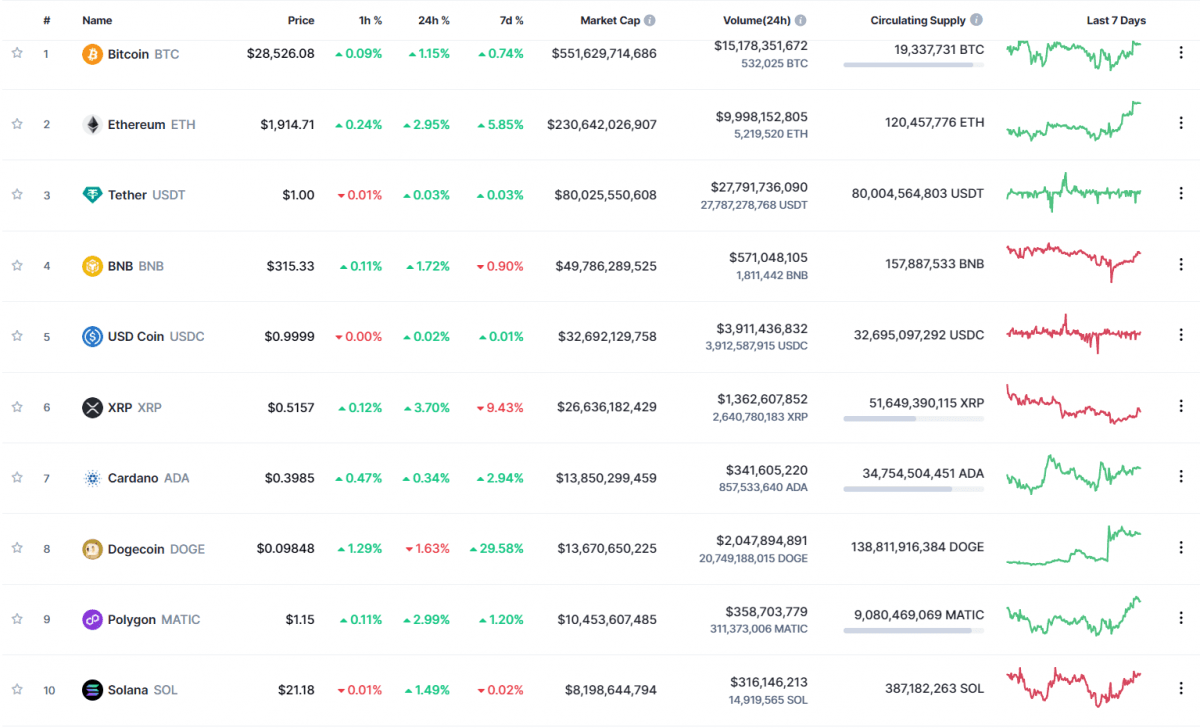
Task: Click the Ethereum logo icon
Action: [x=92, y=125]
